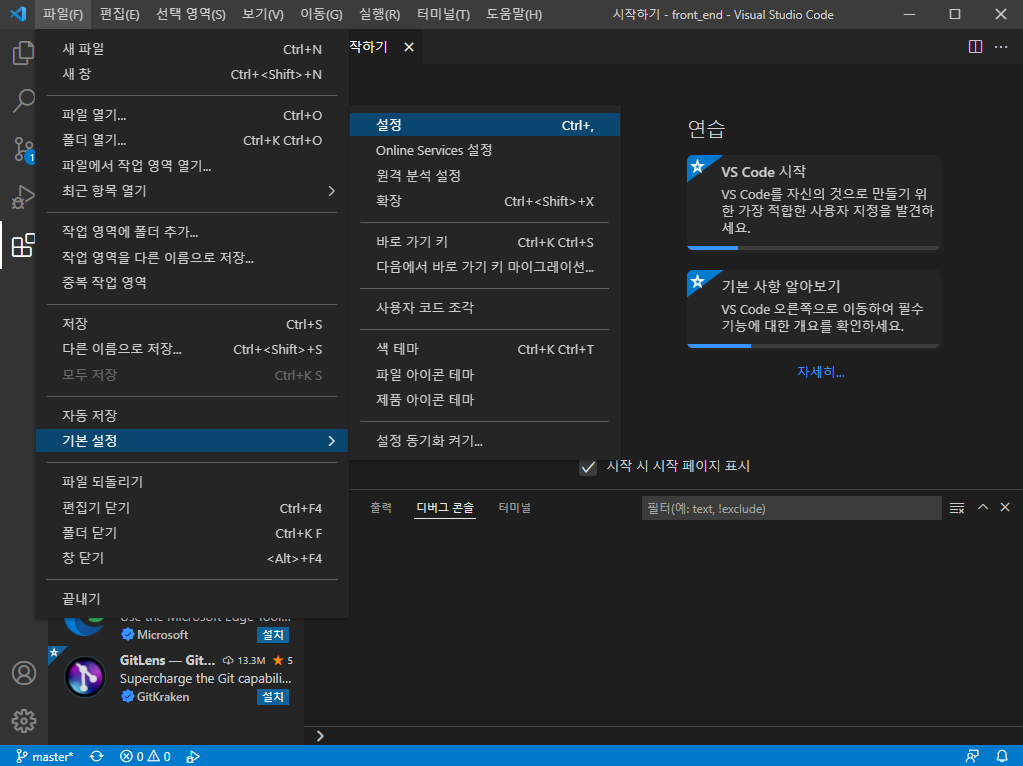Split the editor to the right

(x=975, y=47)
